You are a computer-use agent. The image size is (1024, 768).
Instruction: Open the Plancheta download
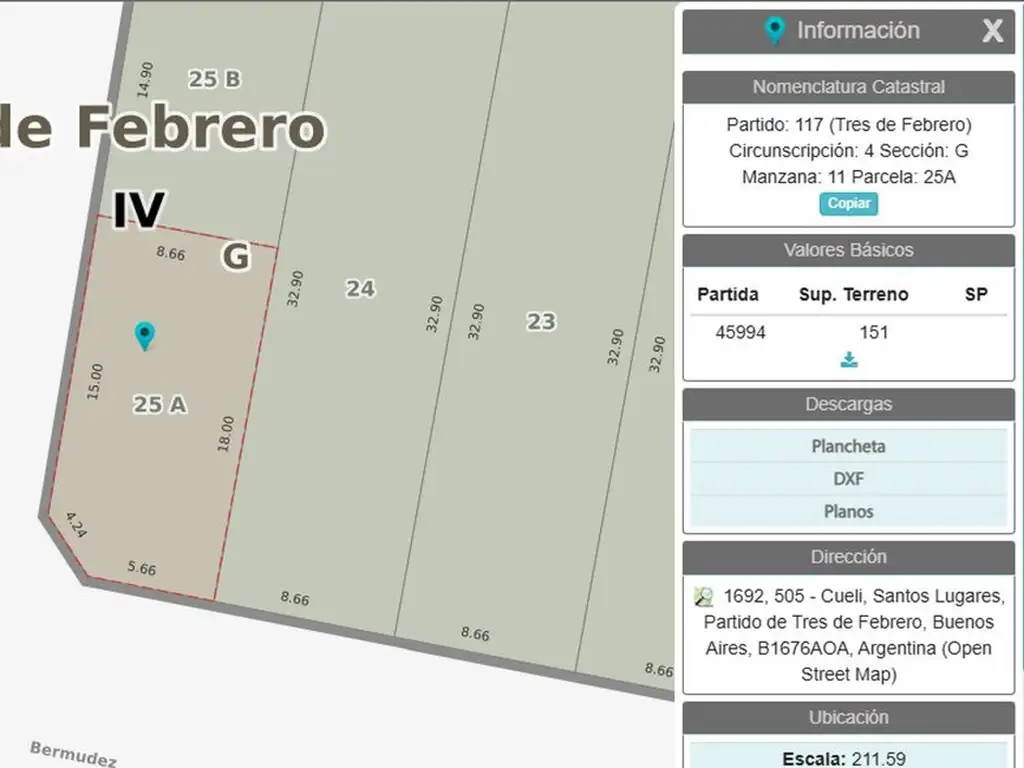[848, 446]
